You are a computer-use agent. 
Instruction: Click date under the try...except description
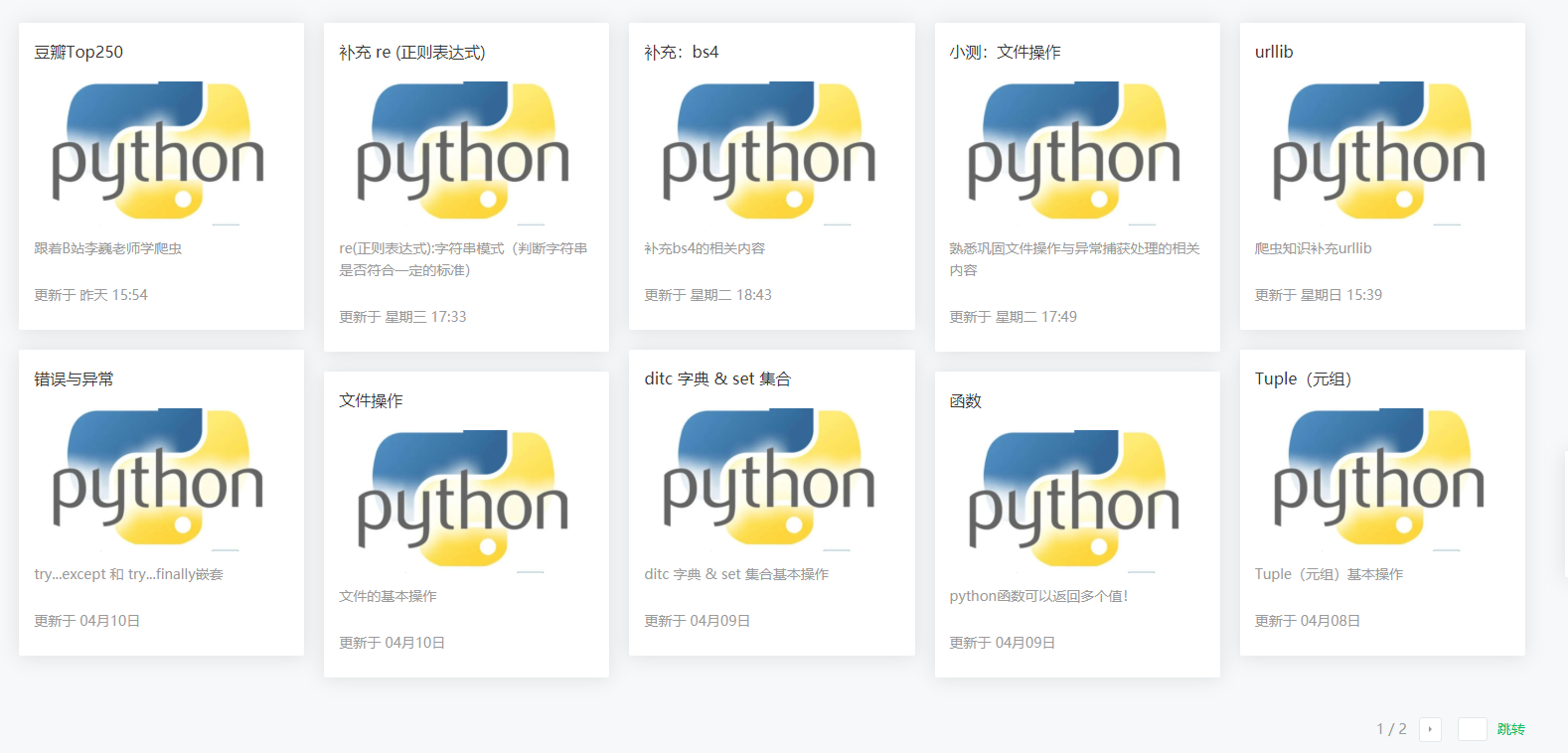[87, 621]
